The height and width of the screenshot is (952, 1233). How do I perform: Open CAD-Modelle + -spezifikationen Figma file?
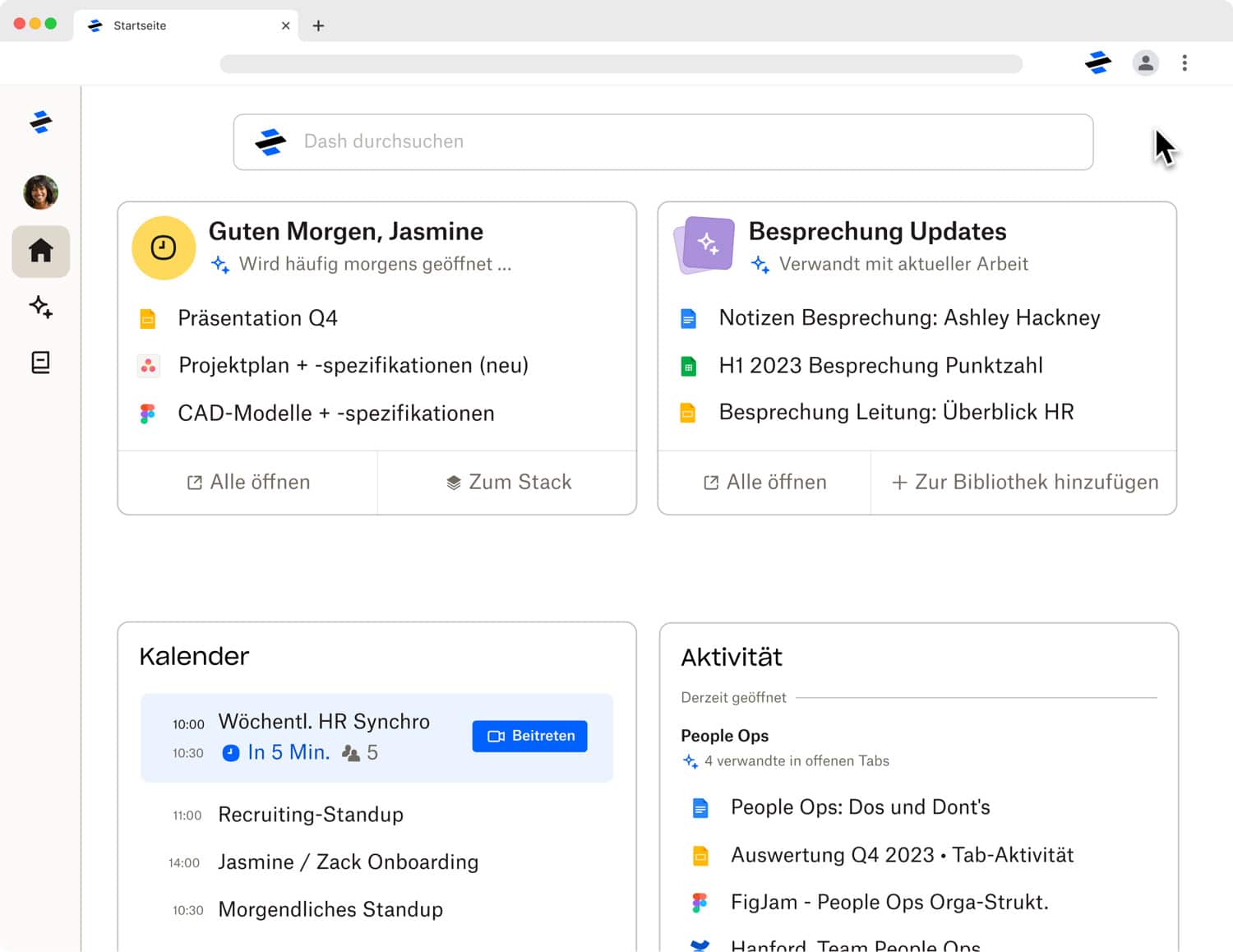[335, 413]
